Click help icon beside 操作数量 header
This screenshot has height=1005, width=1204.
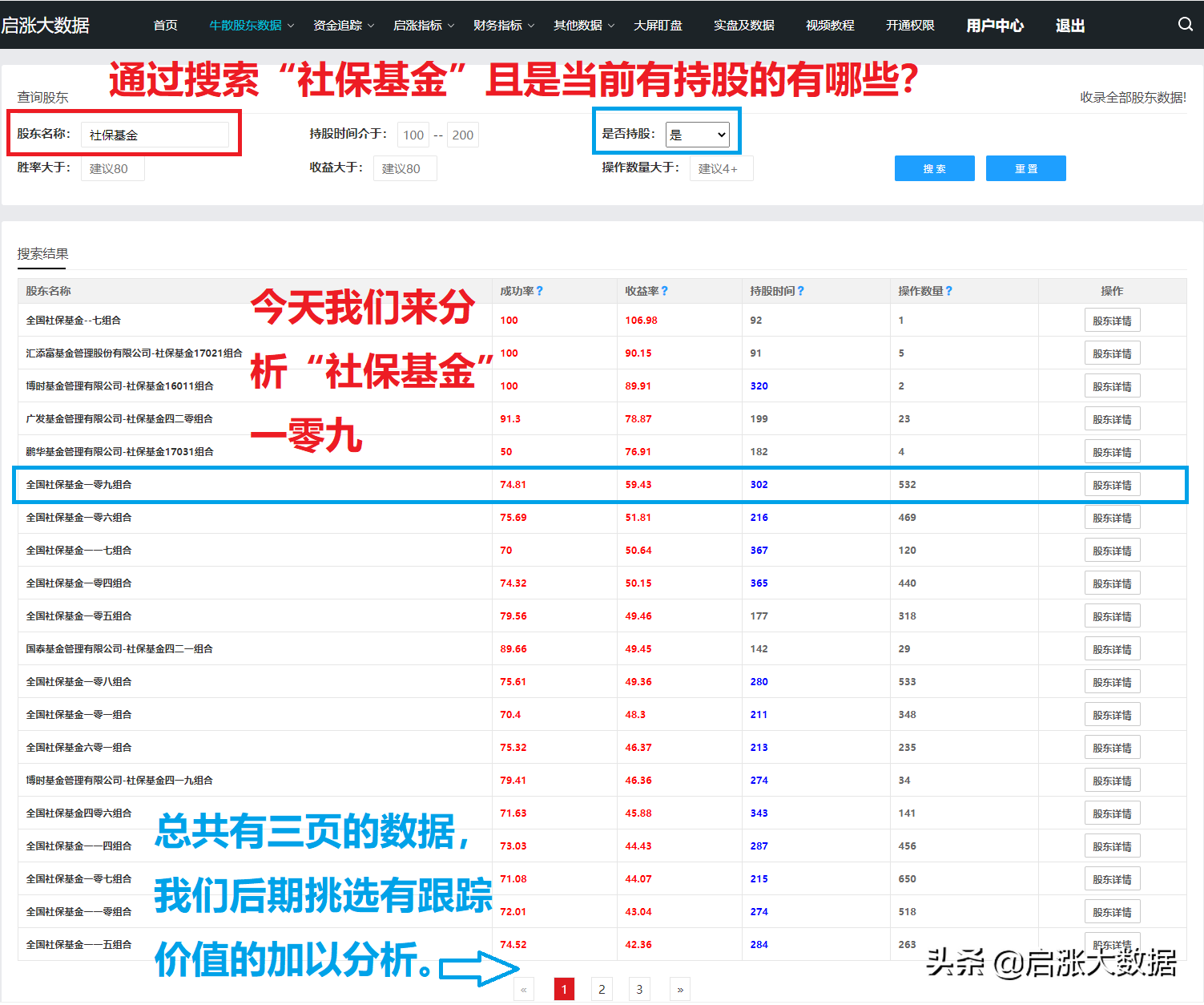click(x=949, y=291)
